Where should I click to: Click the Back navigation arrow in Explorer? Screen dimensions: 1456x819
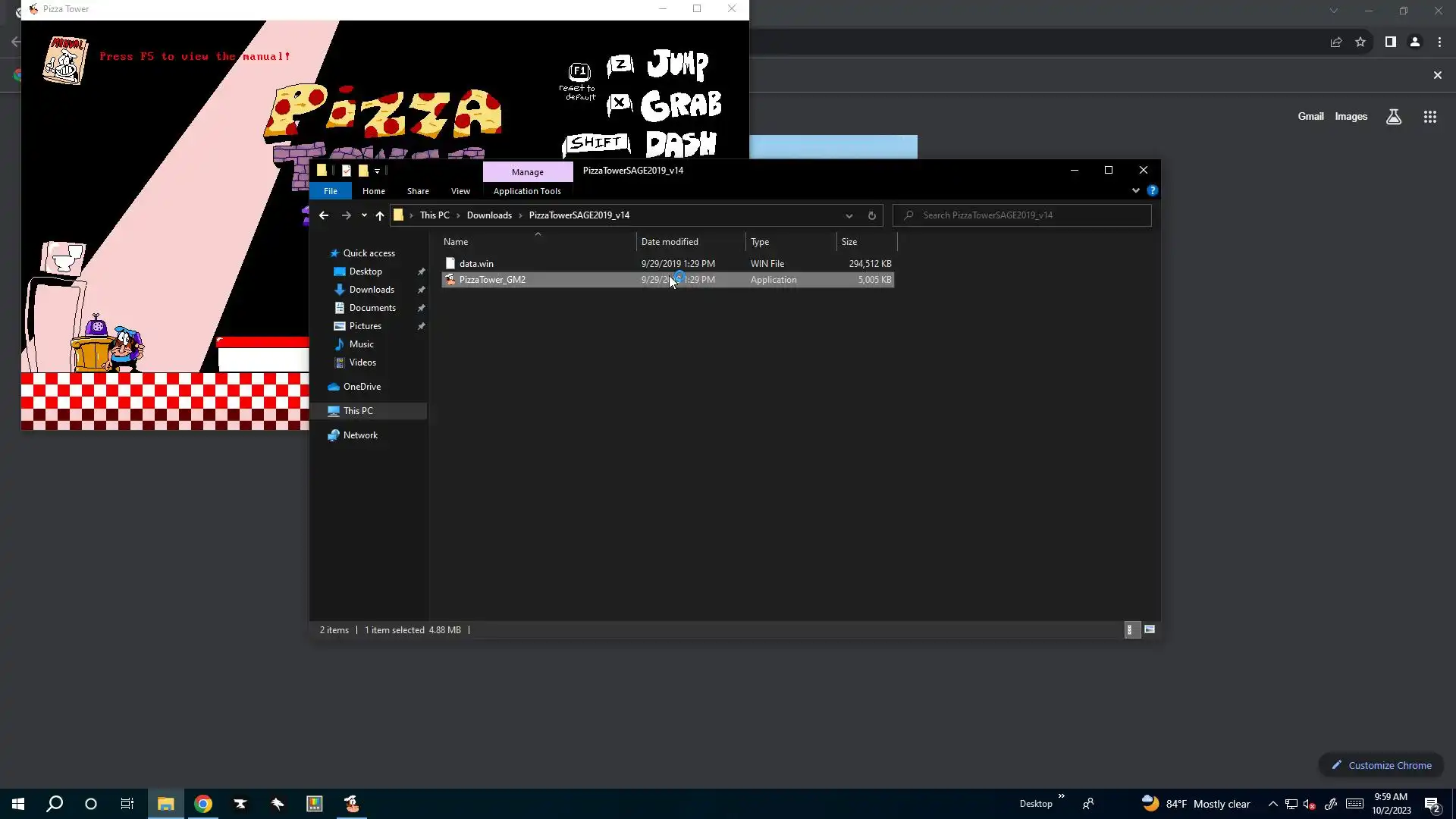[324, 215]
